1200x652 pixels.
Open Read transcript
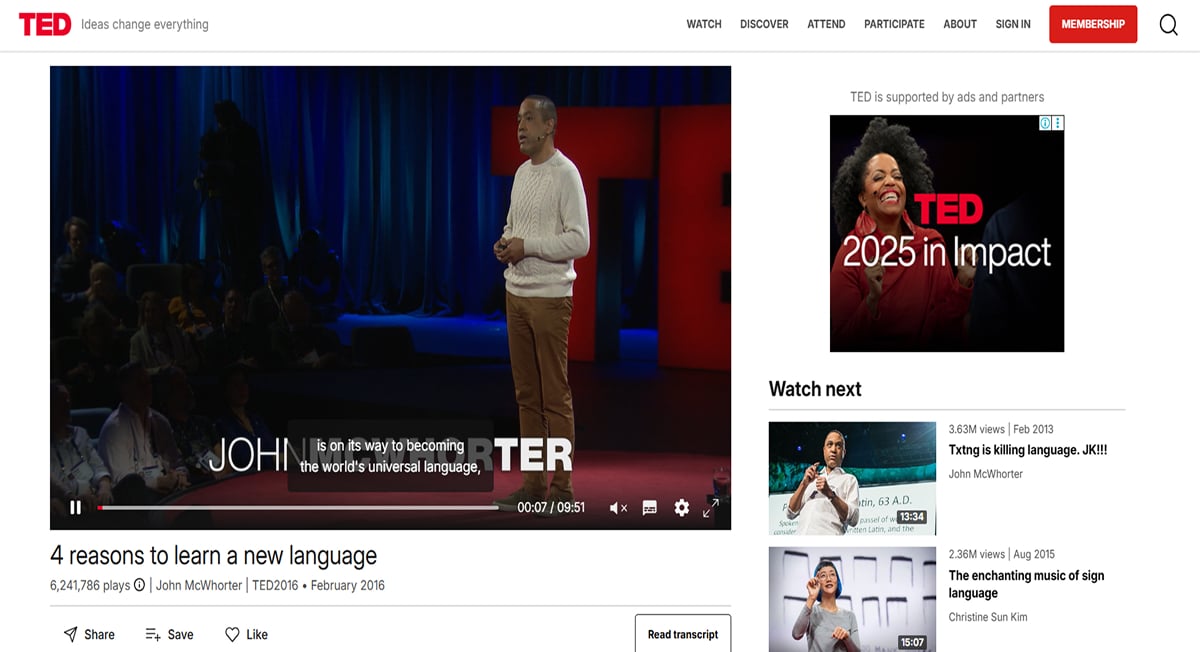pyautogui.click(x=683, y=634)
